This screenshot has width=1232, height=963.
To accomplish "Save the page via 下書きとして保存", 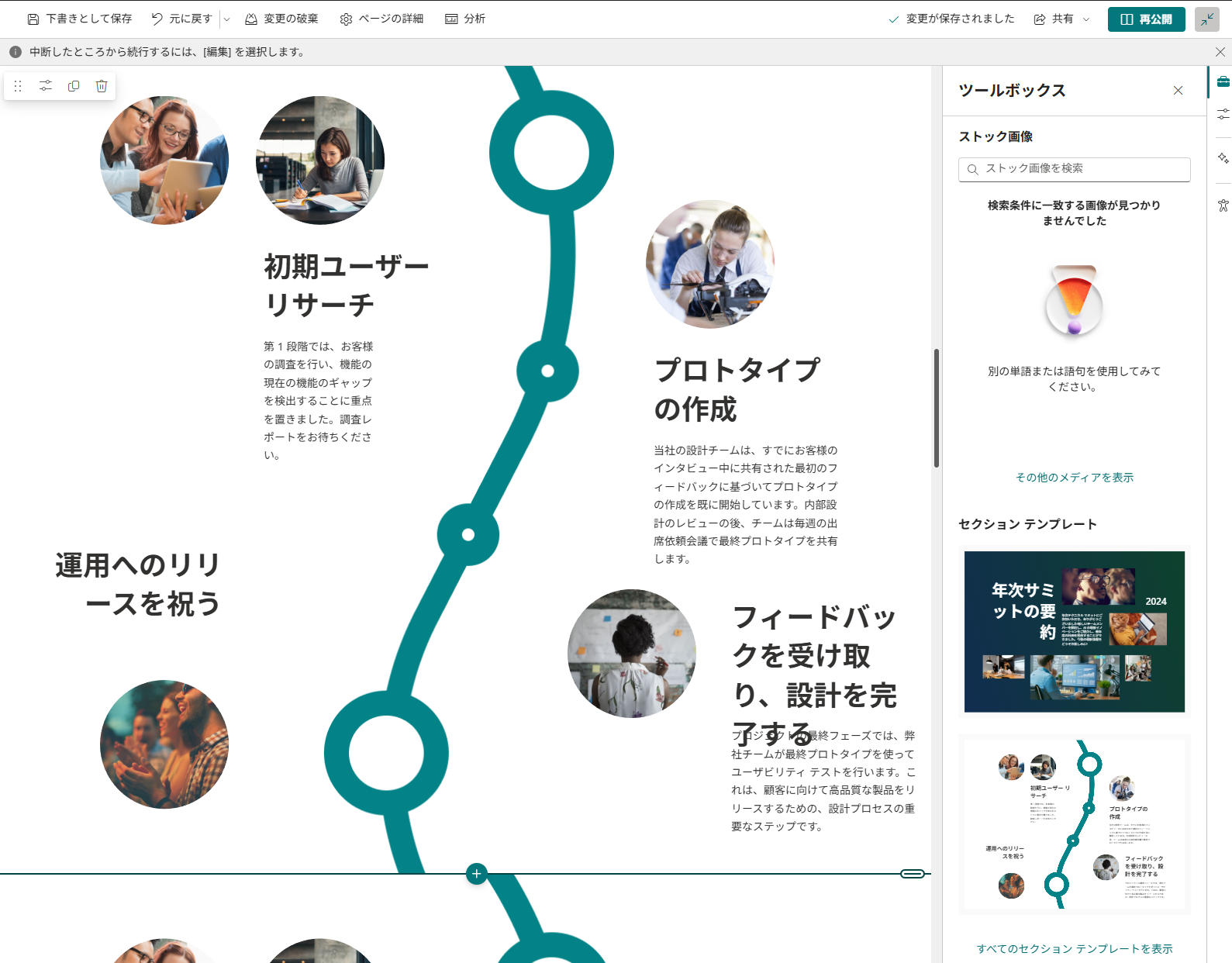I will point(79,19).
